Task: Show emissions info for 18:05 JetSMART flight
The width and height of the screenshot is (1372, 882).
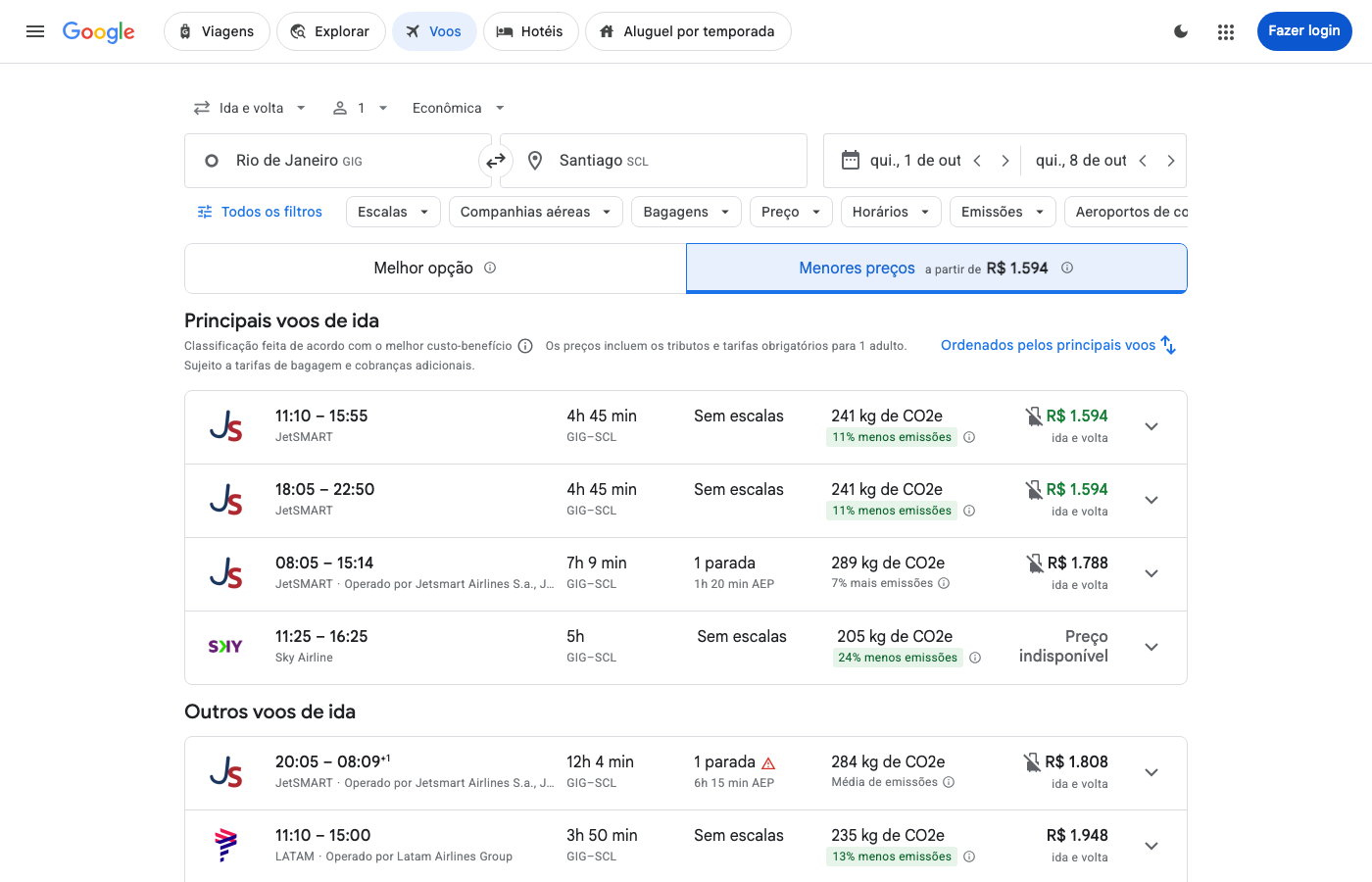Action: (x=969, y=511)
